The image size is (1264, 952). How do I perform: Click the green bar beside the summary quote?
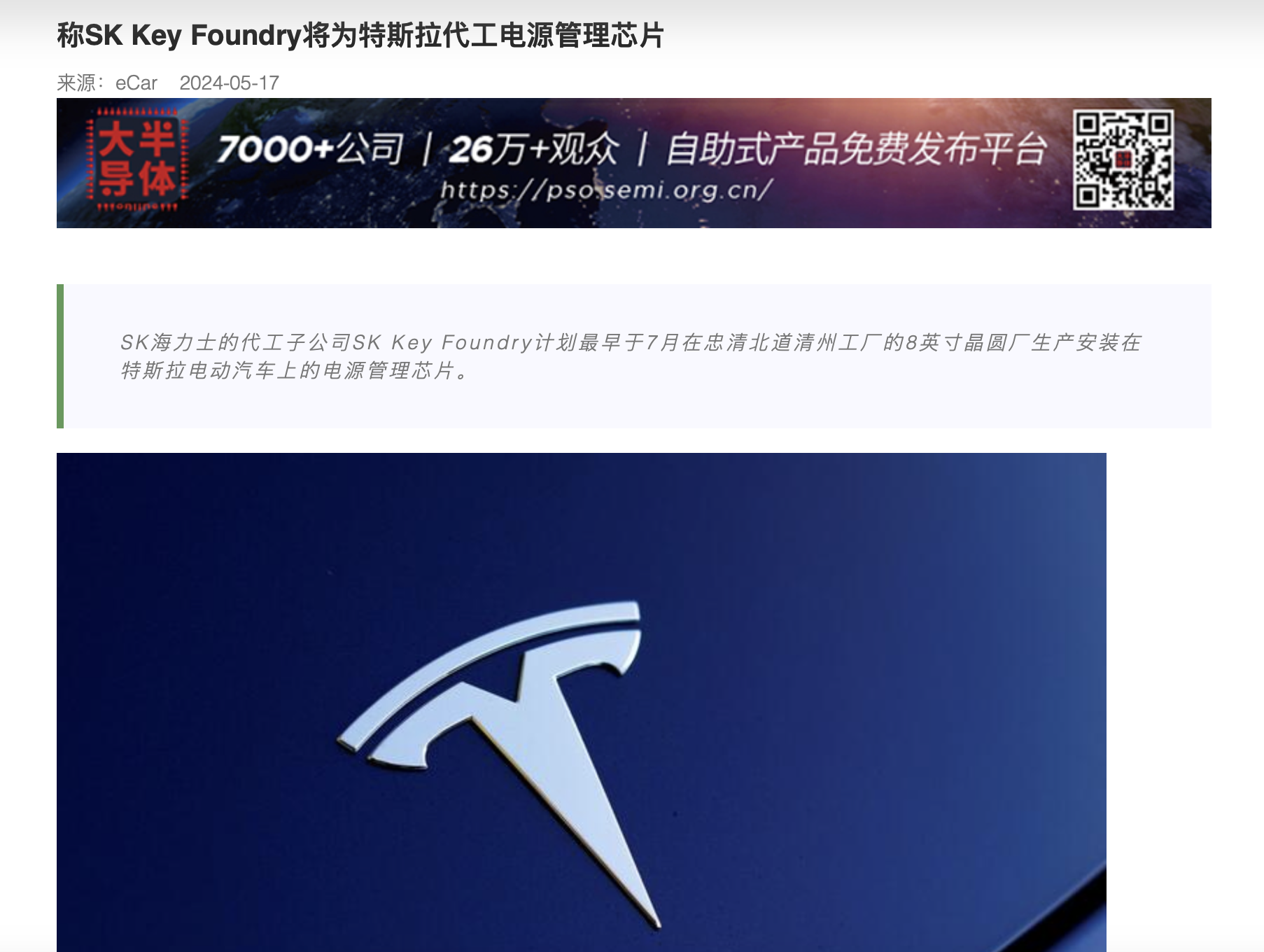coord(60,356)
